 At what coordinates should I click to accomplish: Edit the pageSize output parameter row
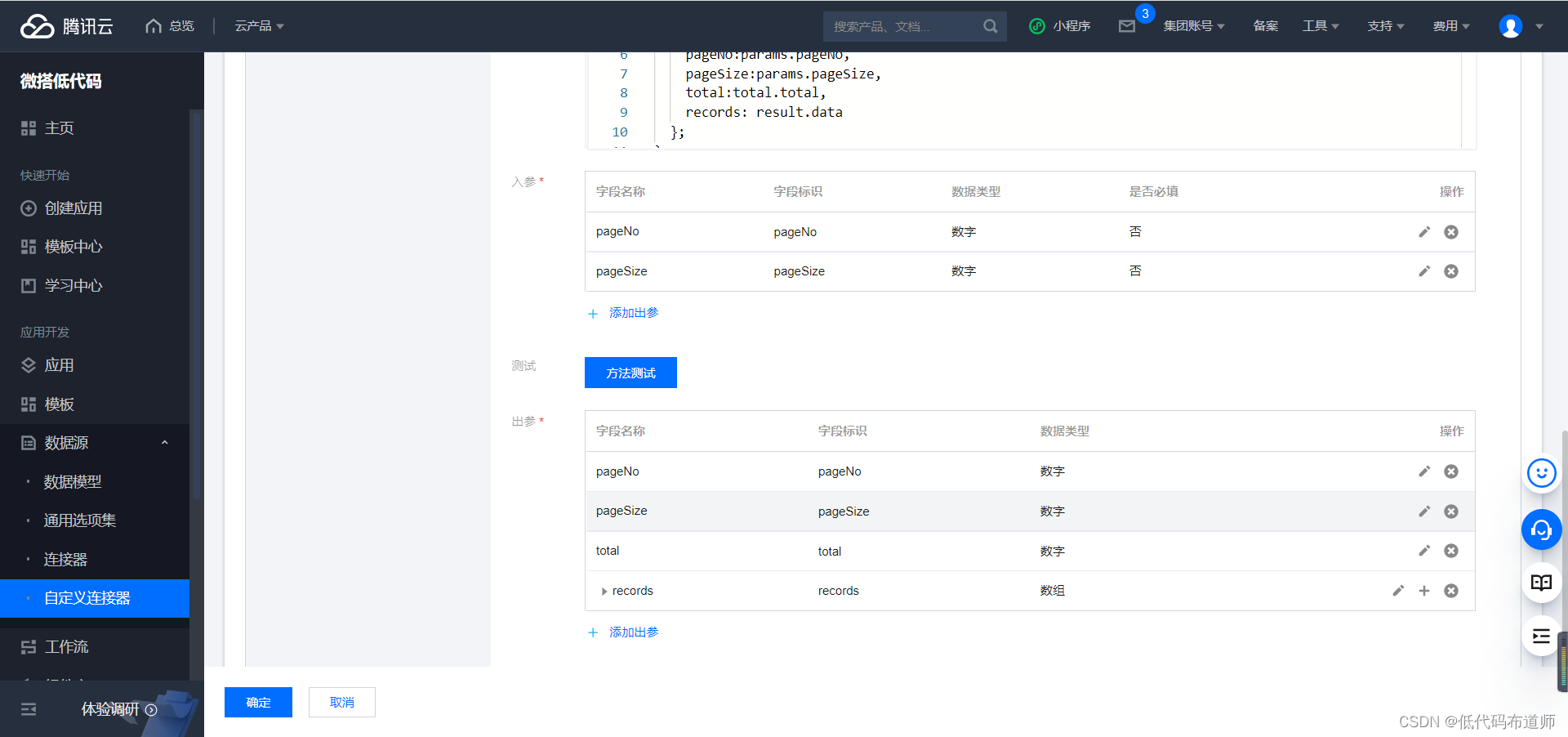pos(1424,511)
